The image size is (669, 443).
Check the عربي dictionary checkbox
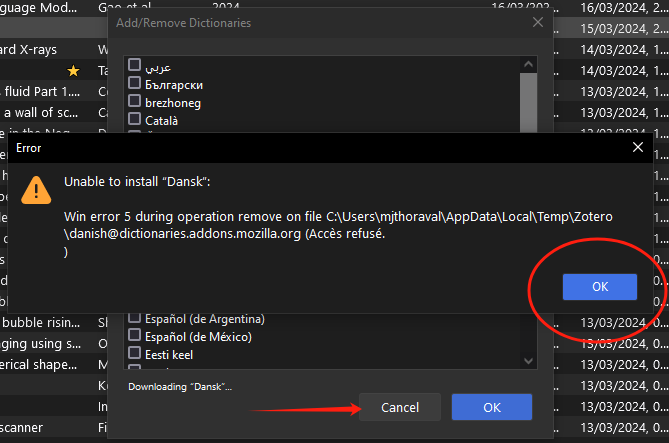pyautogui.click(x=134, y=65)
